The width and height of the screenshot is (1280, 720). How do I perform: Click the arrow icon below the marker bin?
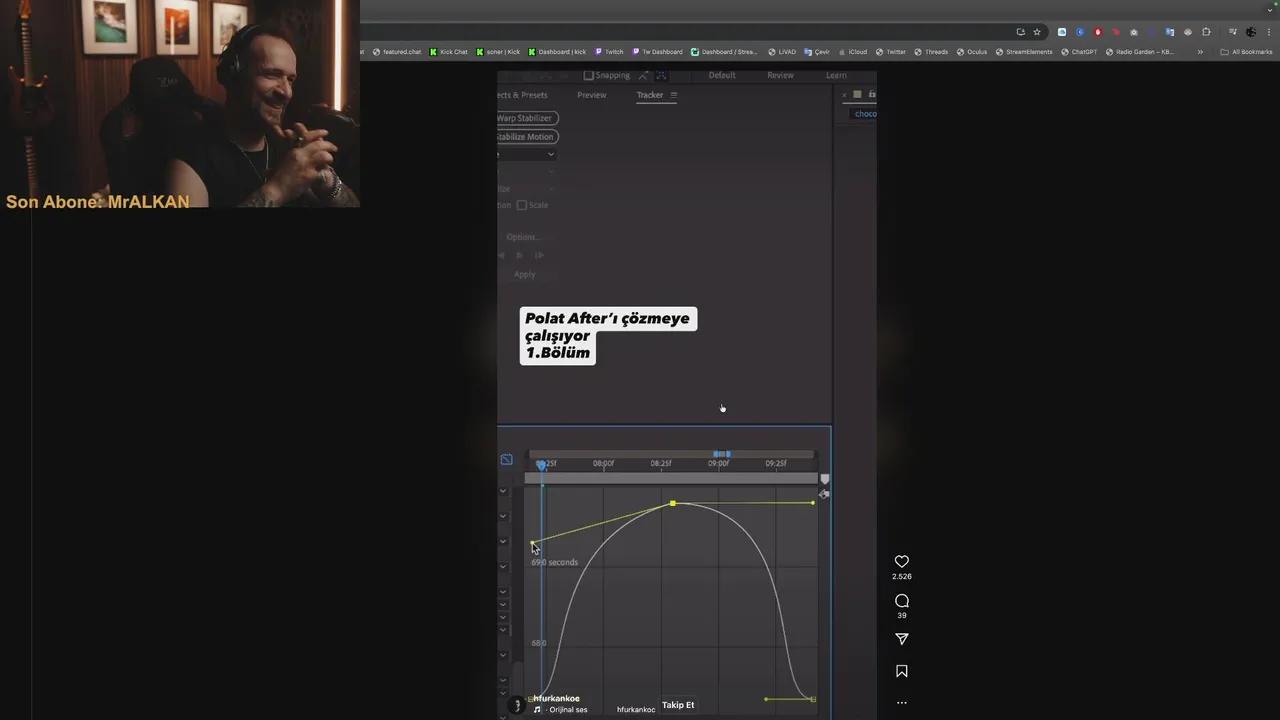(x=824, y=494)
